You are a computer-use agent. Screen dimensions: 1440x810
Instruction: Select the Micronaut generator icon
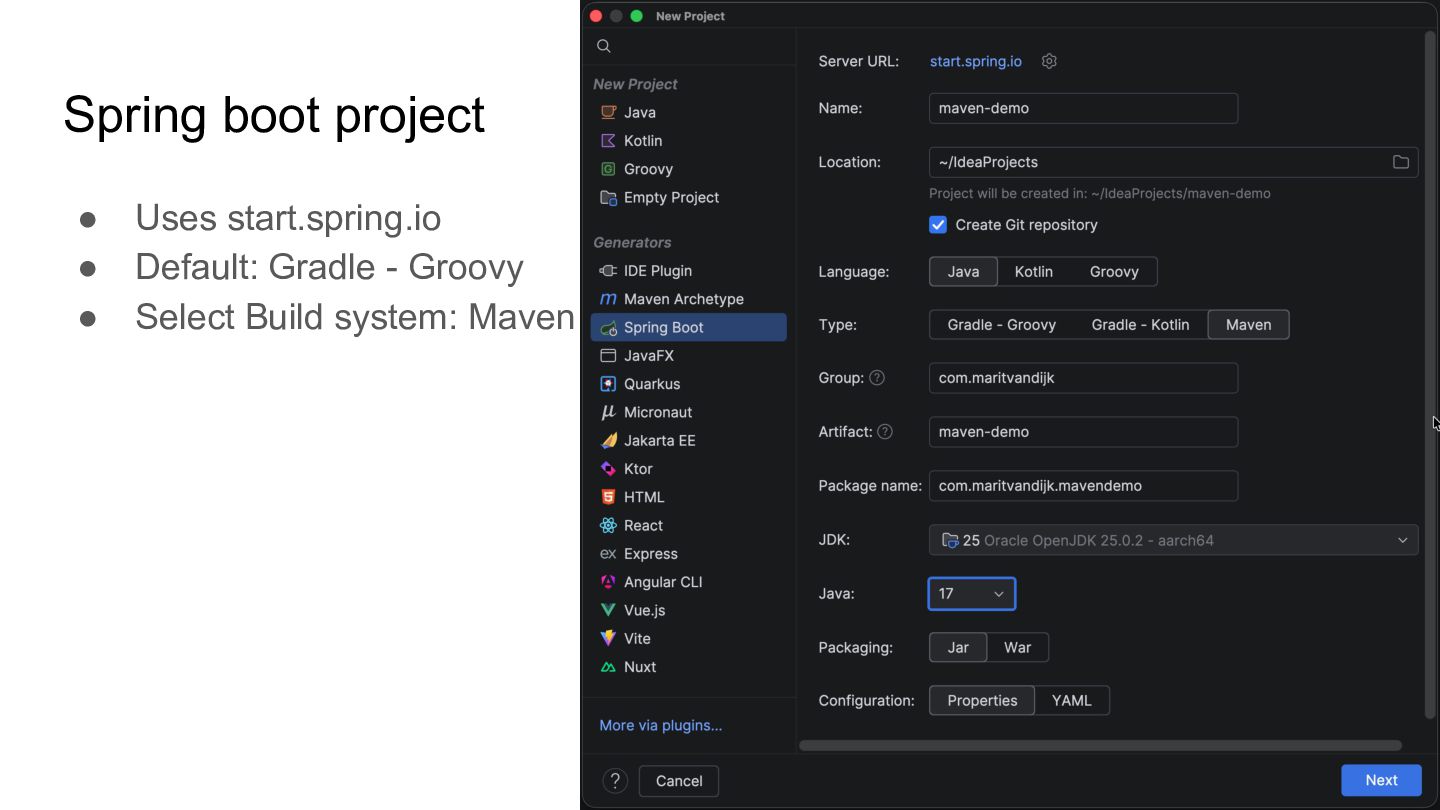(x=608, y=412)
